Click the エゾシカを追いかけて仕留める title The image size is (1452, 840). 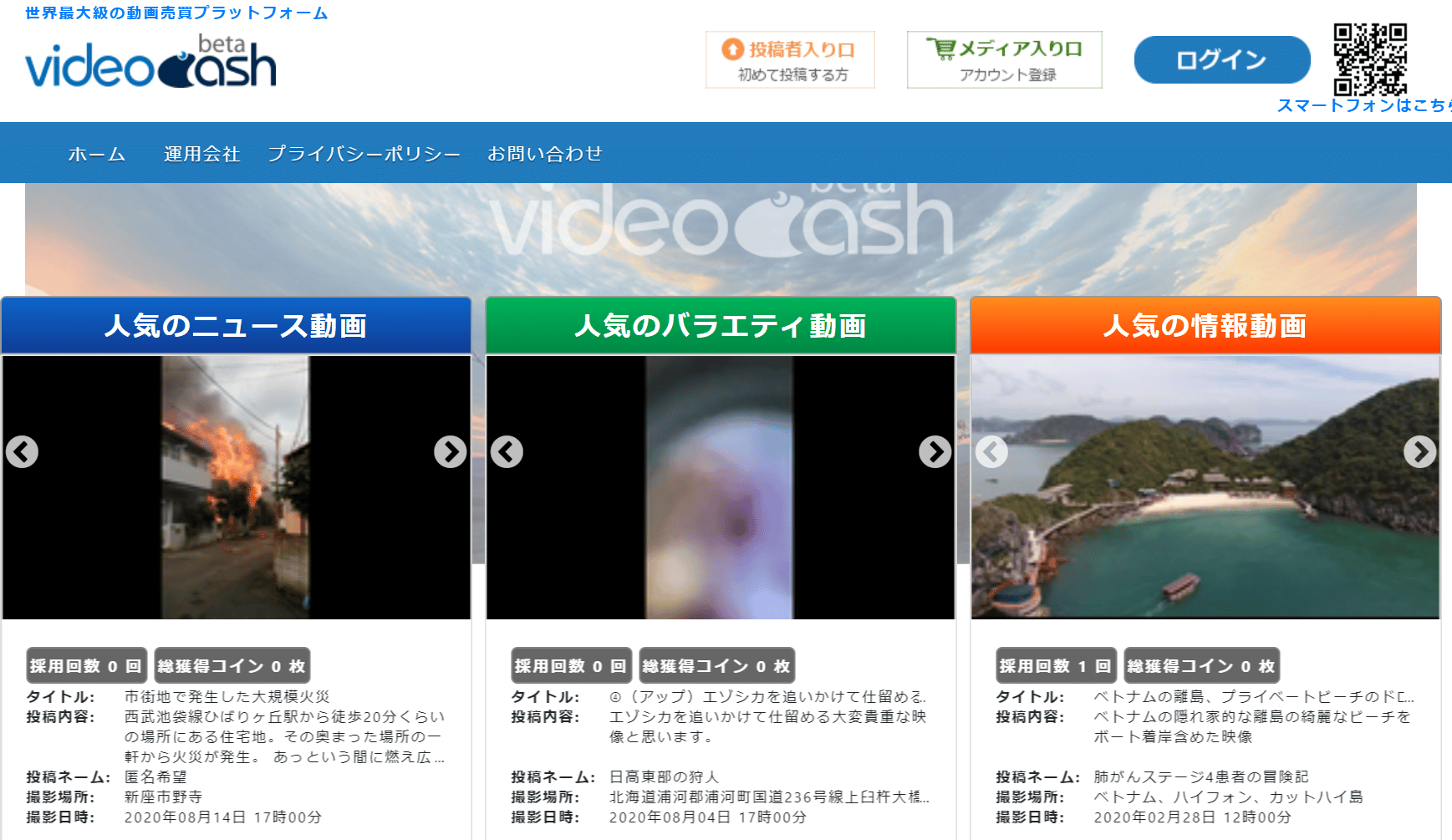click(x=767, y=697)
